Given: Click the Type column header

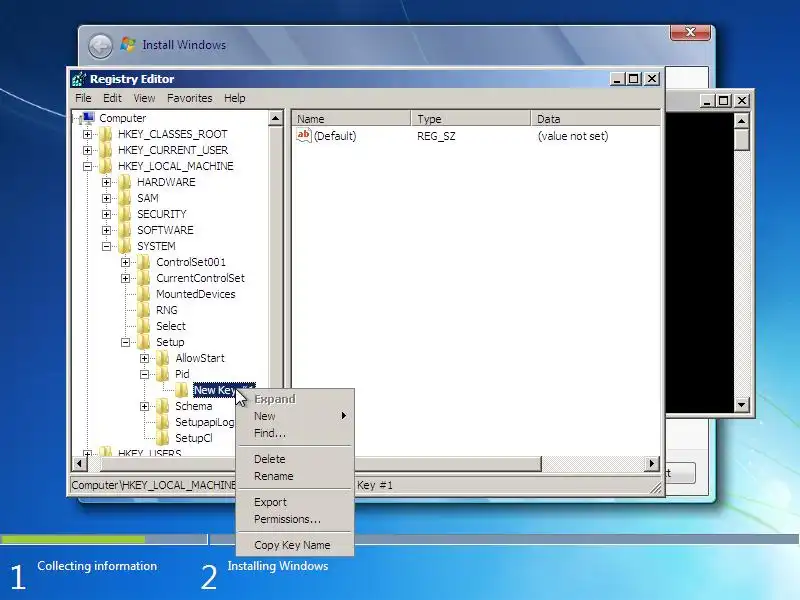Looking at the screenshot, I should click(x=471, y=119).
